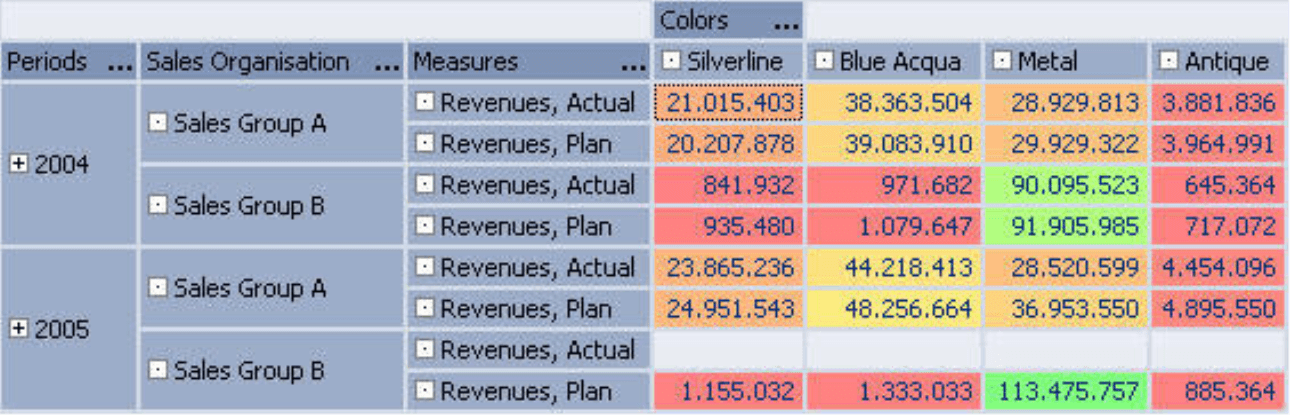This screenshot has width=1290, height=415.
Task: Open the Measures header ellipsis menu
Action: tap(633, 63)
